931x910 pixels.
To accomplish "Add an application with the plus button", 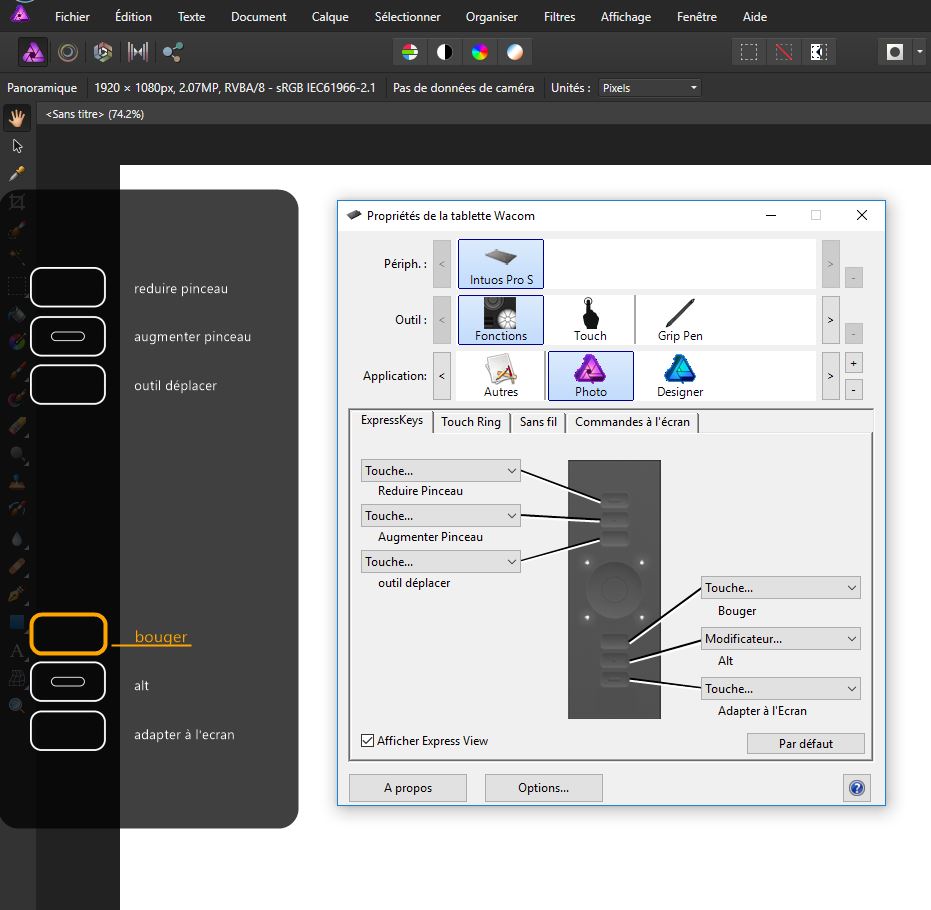I will (853, 363).
